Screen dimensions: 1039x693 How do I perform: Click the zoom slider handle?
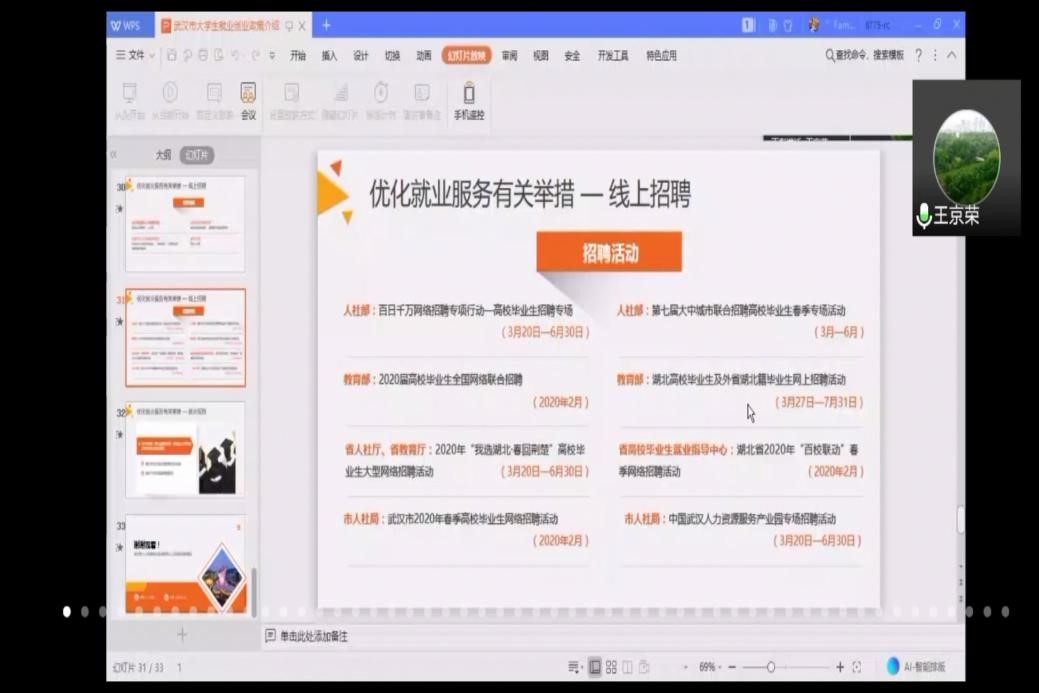771,667
